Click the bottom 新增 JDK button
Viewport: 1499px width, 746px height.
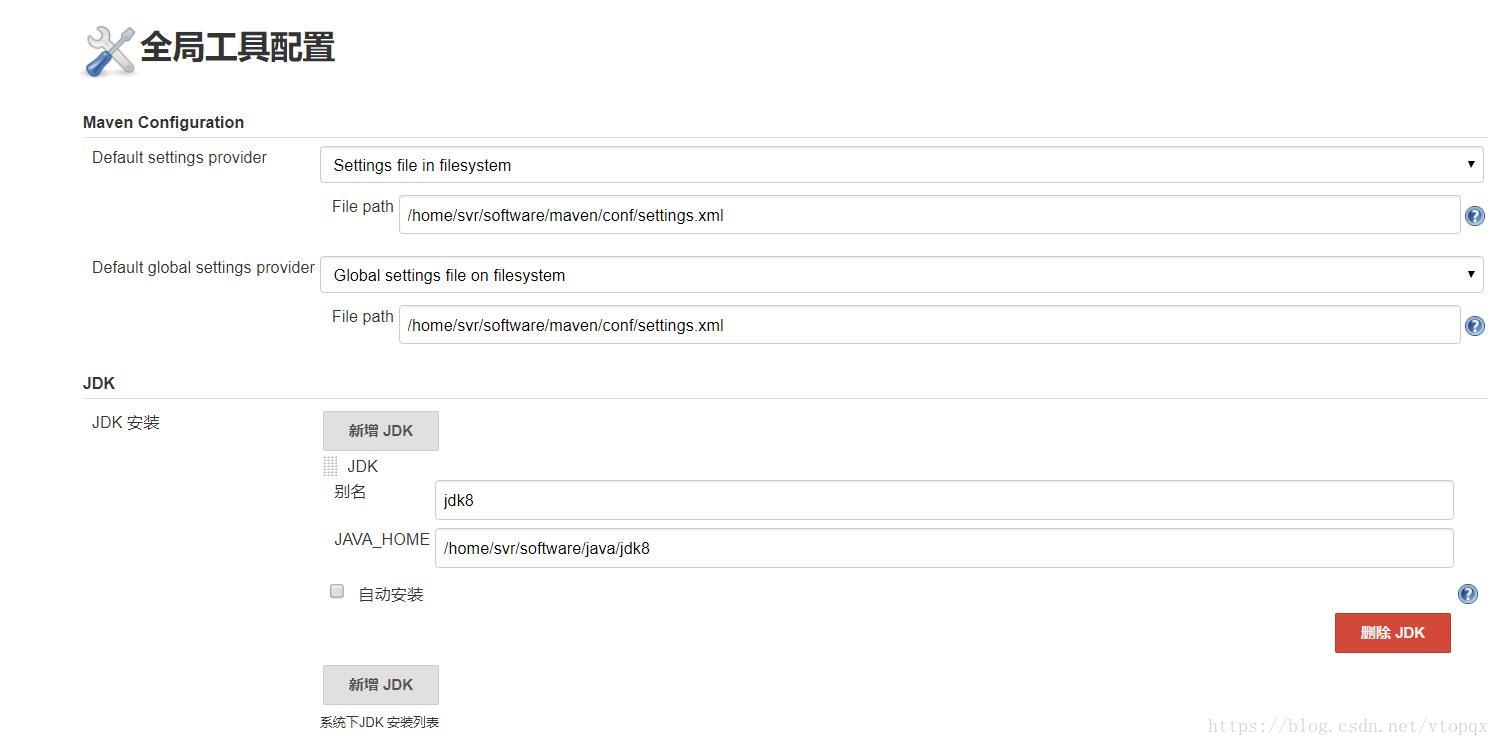coord(380,685)
